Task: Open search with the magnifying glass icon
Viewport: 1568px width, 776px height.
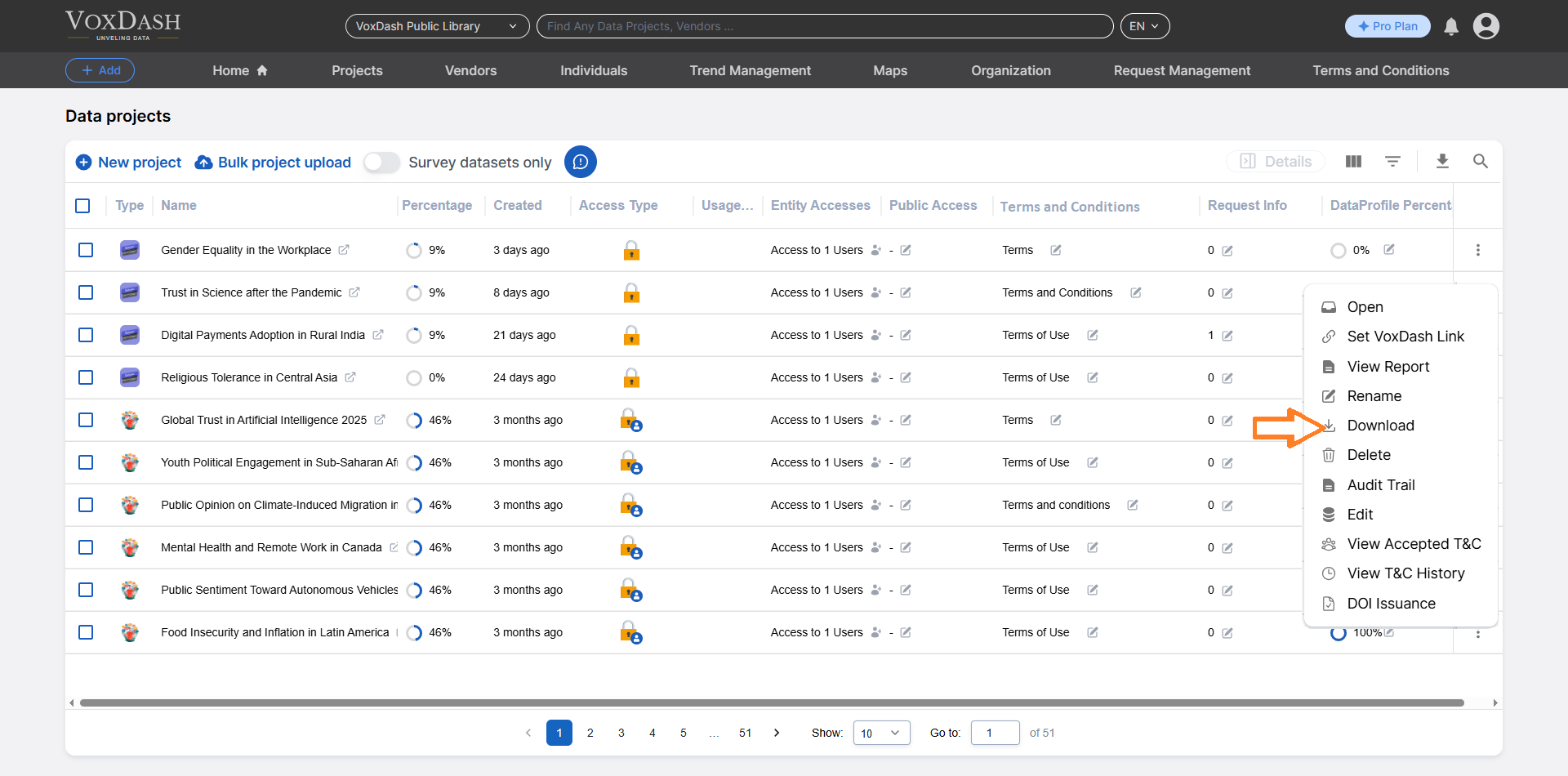Action: (1481, 162)
